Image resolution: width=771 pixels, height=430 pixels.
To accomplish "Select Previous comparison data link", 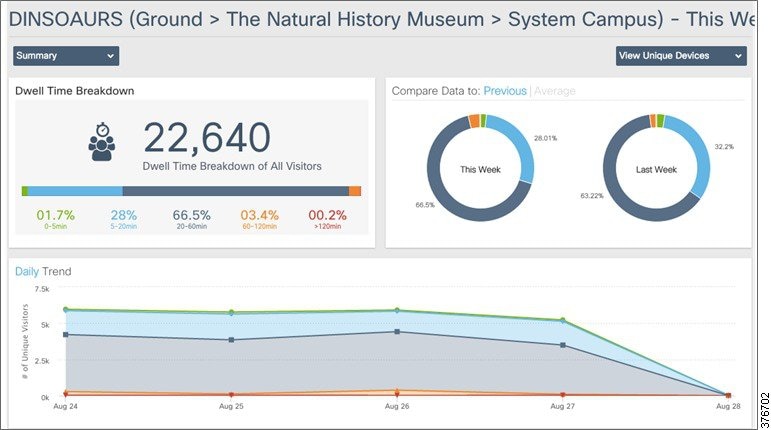I will (505, 91).
